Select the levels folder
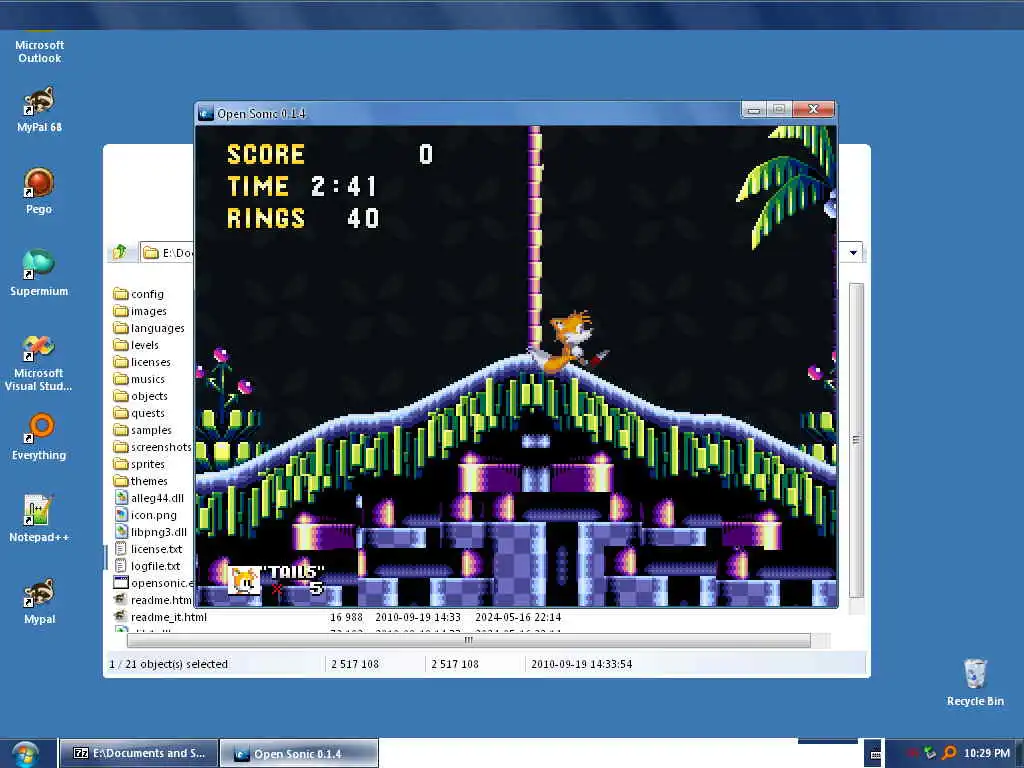This screenshot has height=768, width=1024. pos(136,345)
